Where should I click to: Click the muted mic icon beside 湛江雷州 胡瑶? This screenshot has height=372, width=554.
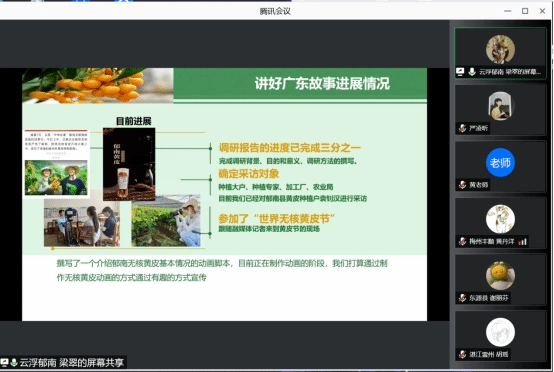click(x=462, y=354)
